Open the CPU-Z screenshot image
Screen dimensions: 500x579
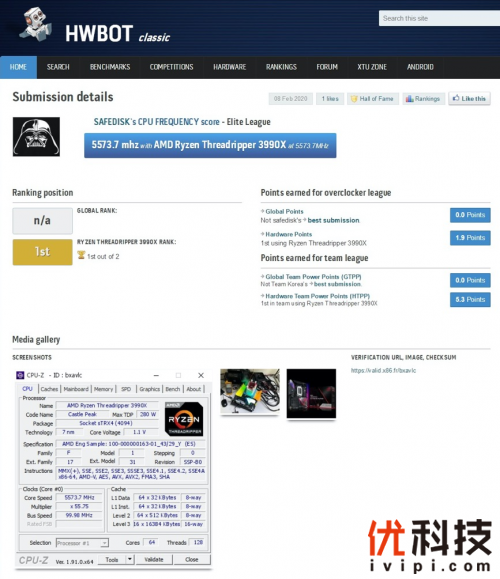(x=114, y=469)
